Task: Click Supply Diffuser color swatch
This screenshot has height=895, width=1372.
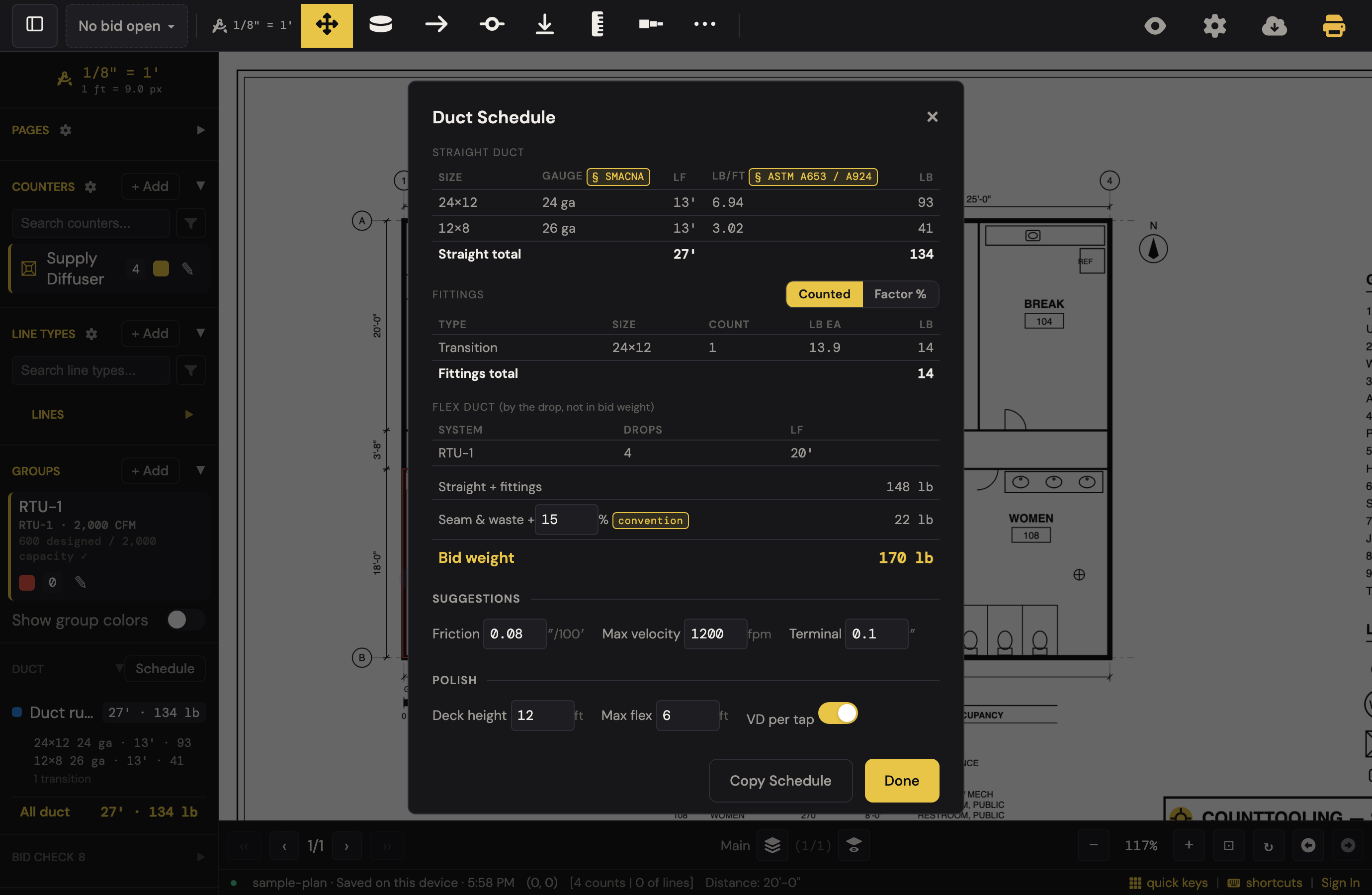Action: 161,268
